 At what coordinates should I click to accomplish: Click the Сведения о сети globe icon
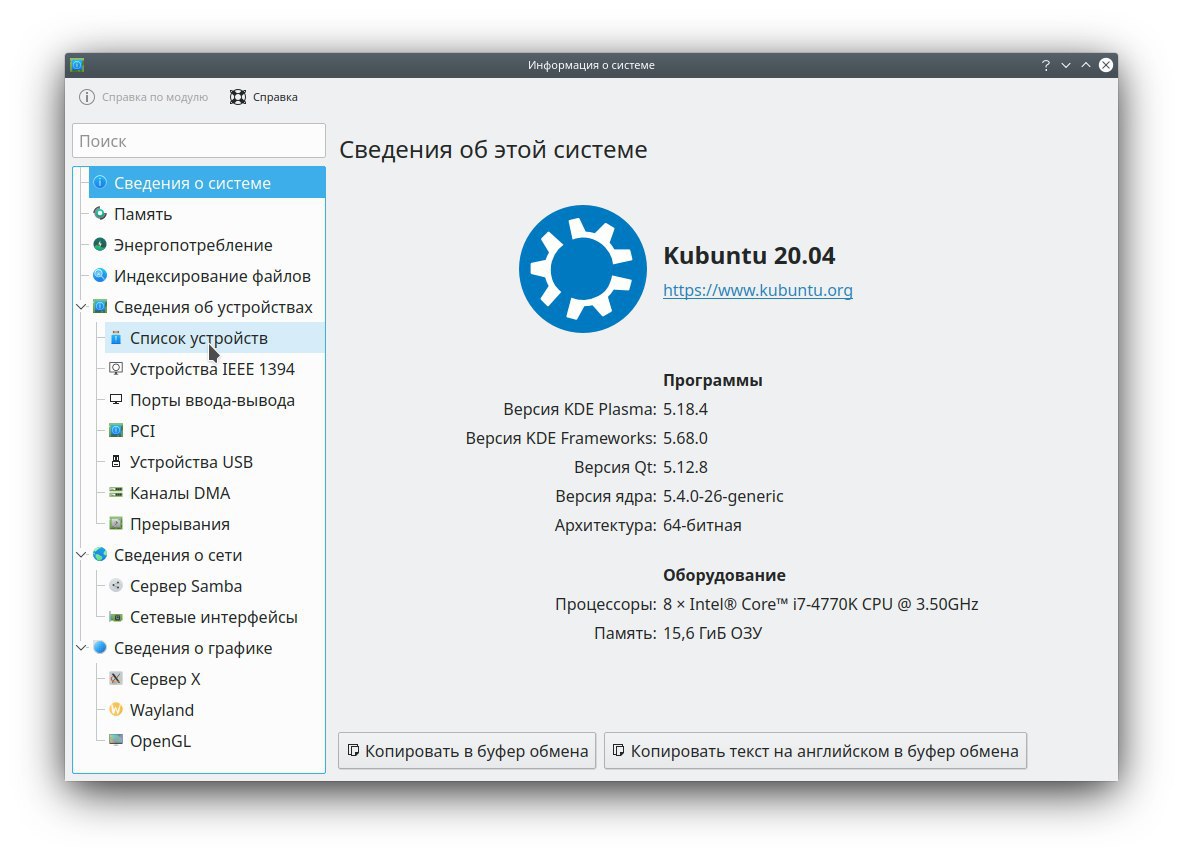[100, 555]
